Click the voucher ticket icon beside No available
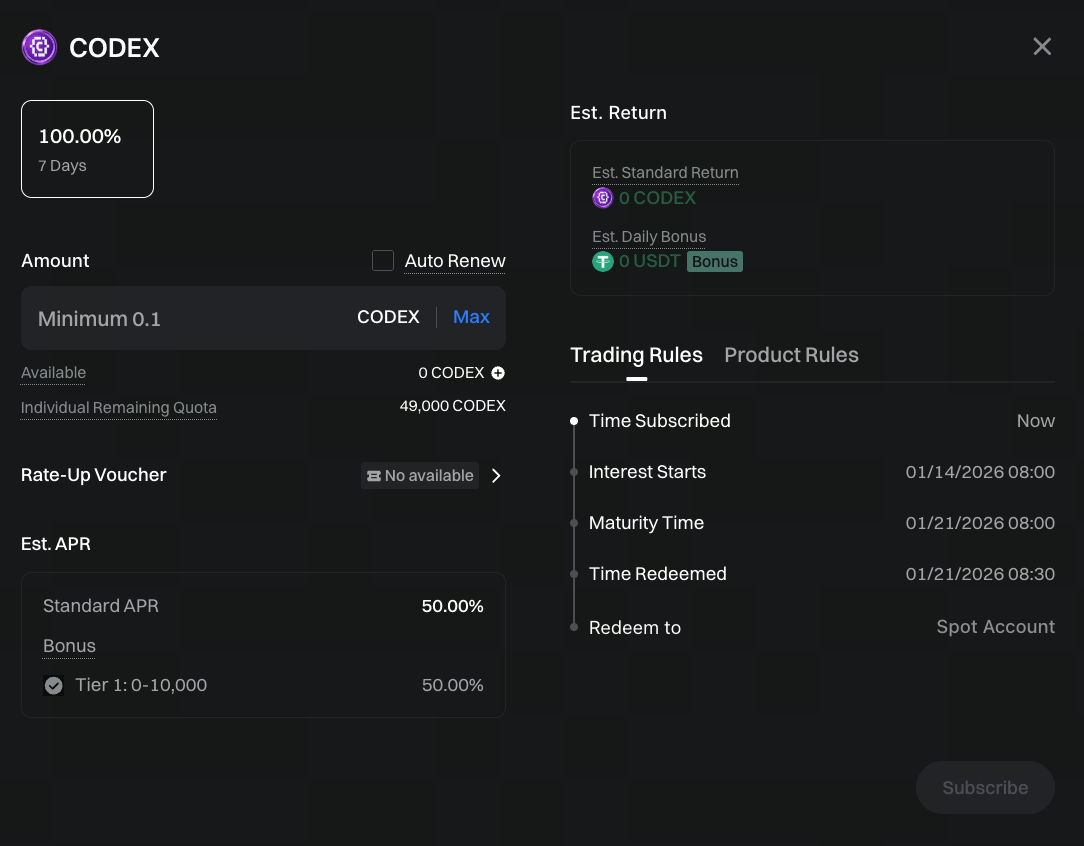 [374, 476]
